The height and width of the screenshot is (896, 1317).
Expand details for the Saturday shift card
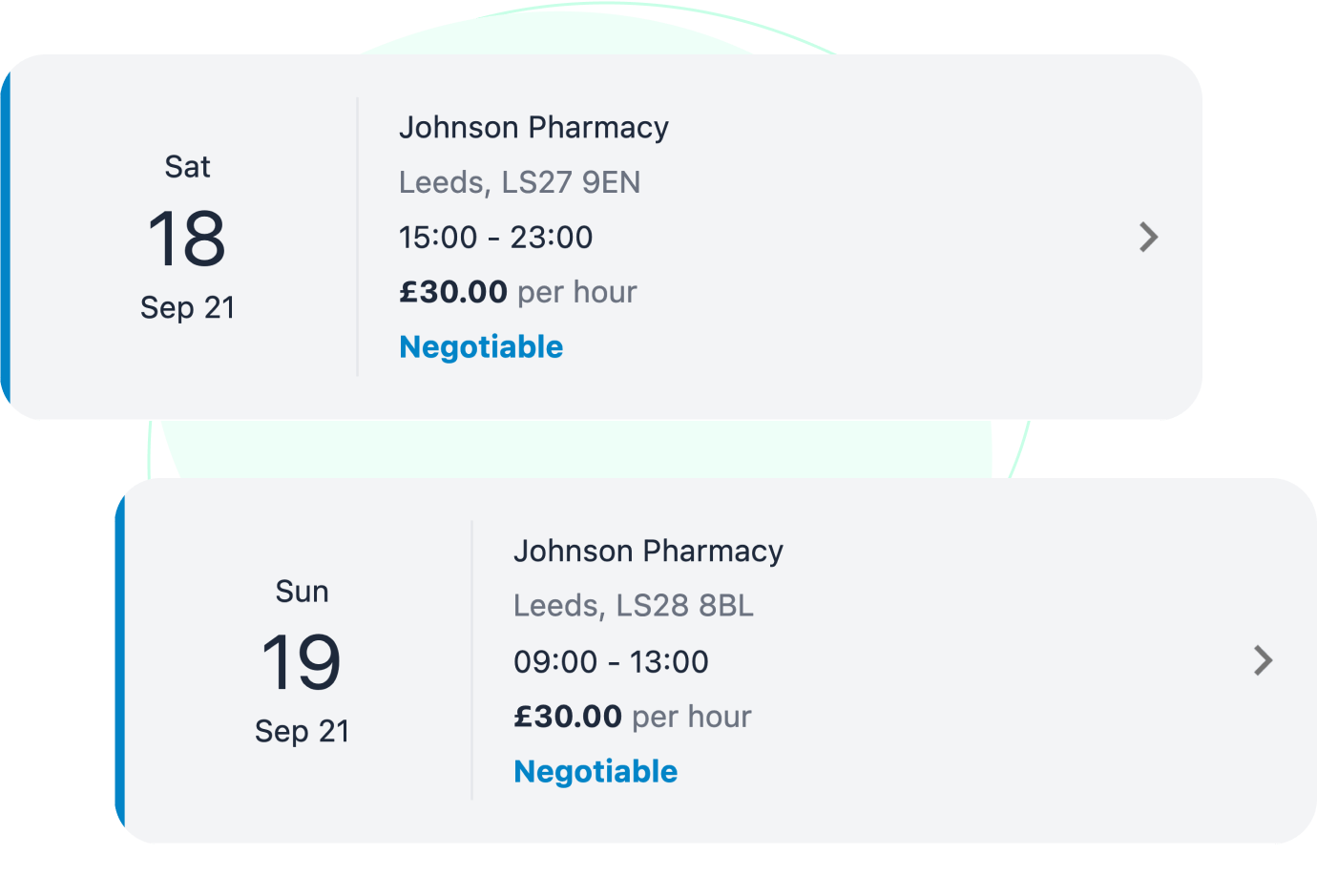tap(859, 237)
